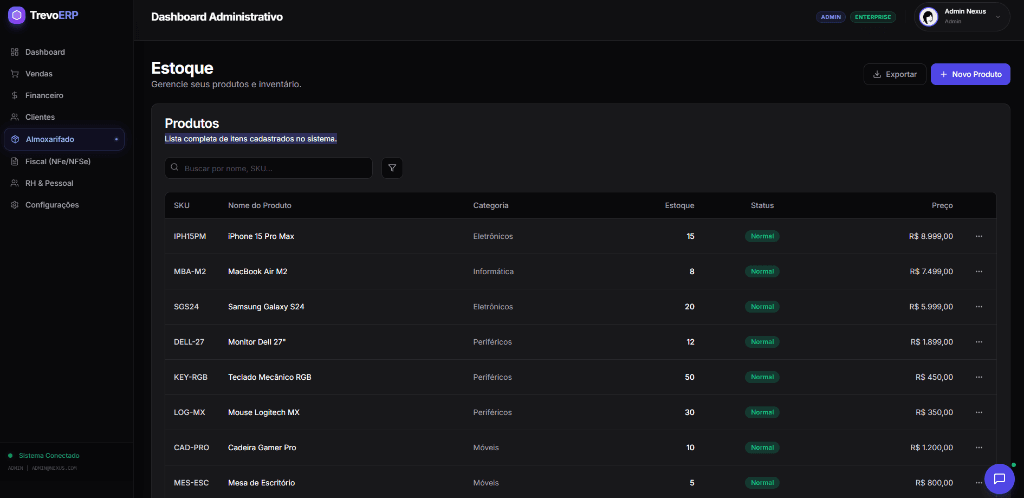Click the Exportar button
Image resolution: width=1024 pixels, height=498 pixels.
click(894, 74)
